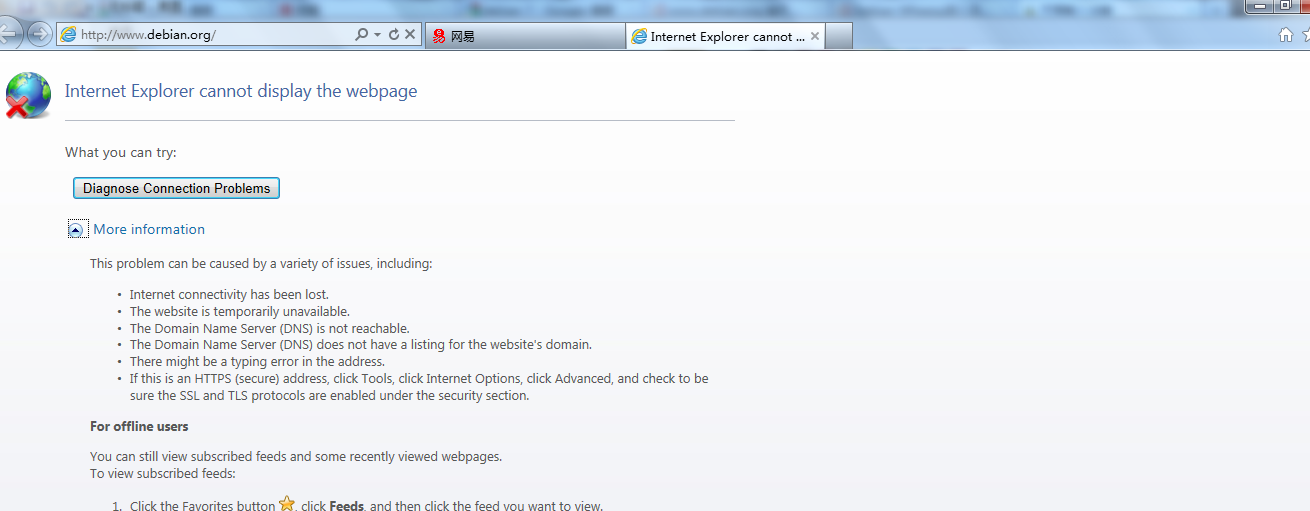
Task: Click '(DNS) is not reachable' bullet
Action: (x=270, y=328)
